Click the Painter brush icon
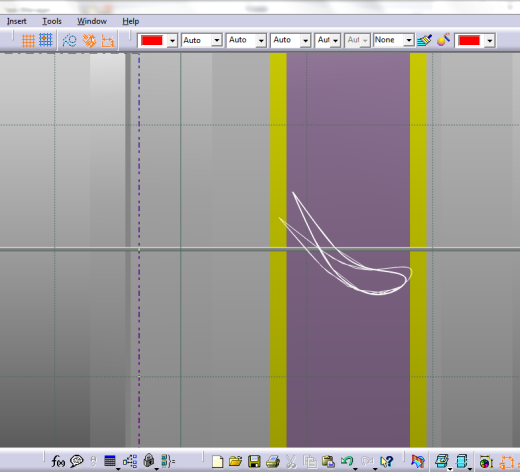 pyautogui.click(x=424, y=40)
